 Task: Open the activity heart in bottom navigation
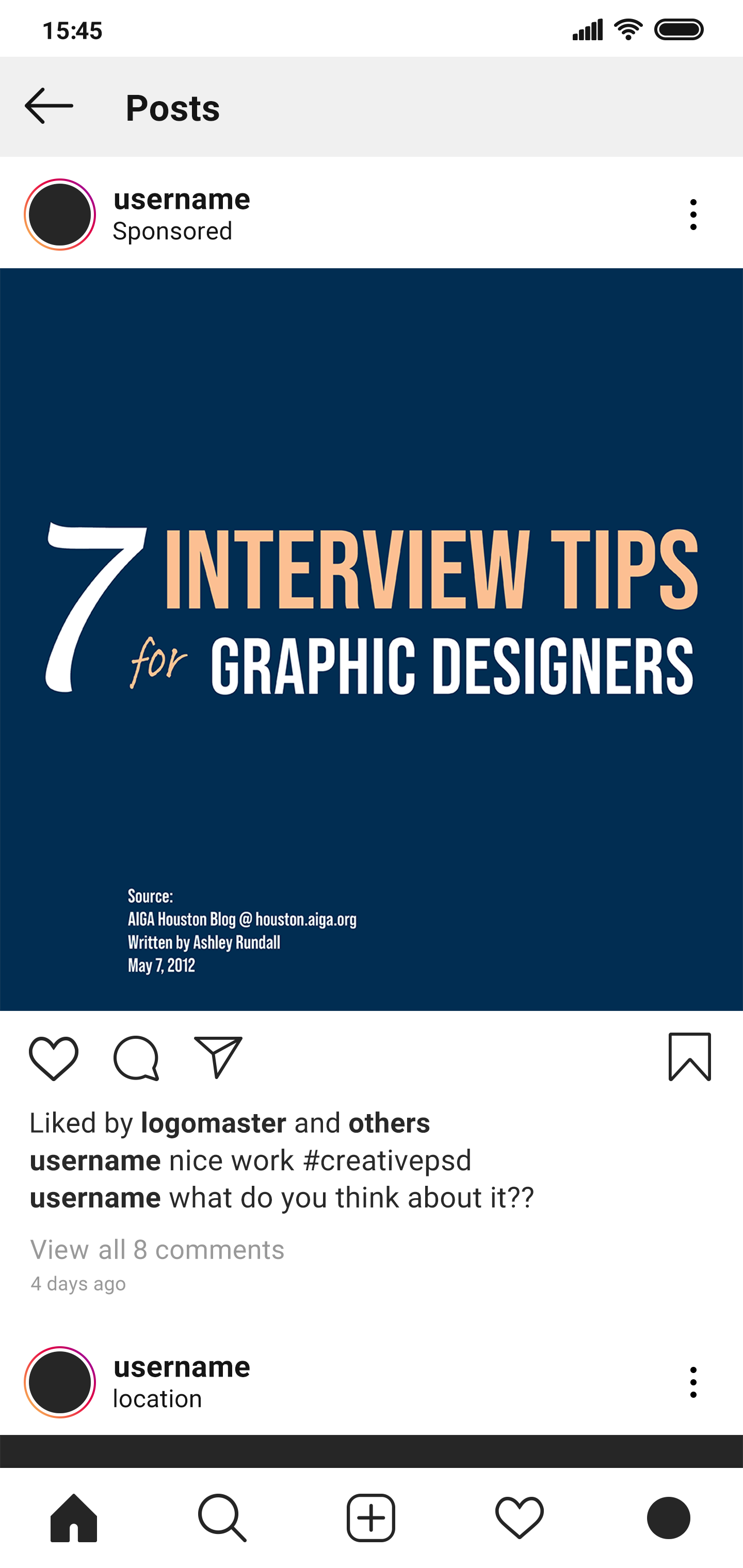click(x=520, y=1517)
